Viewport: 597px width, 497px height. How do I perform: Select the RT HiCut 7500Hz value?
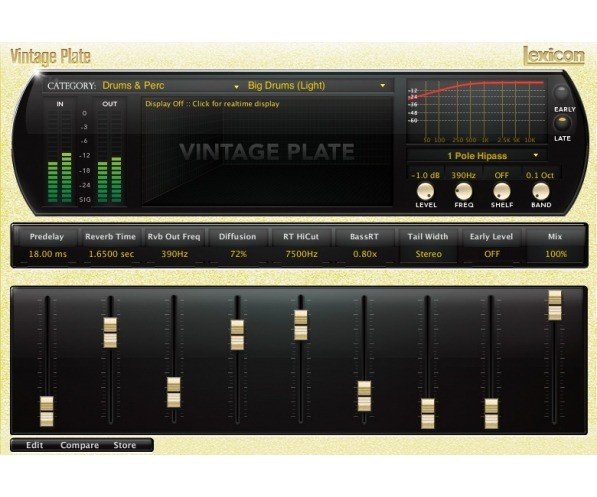tap(302, 254)
